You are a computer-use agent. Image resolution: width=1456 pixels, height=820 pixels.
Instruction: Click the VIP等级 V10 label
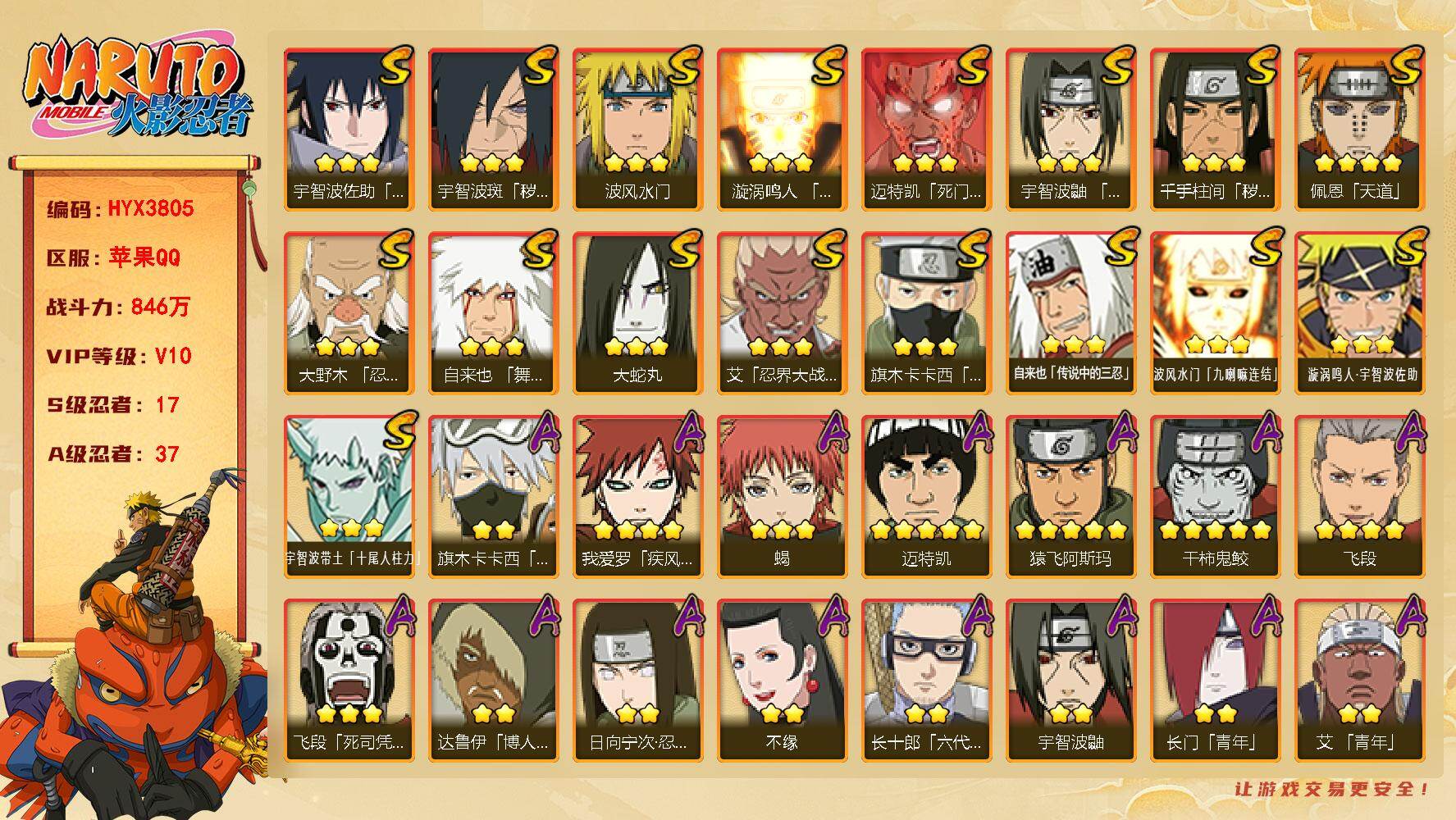[x=119, y=356]
